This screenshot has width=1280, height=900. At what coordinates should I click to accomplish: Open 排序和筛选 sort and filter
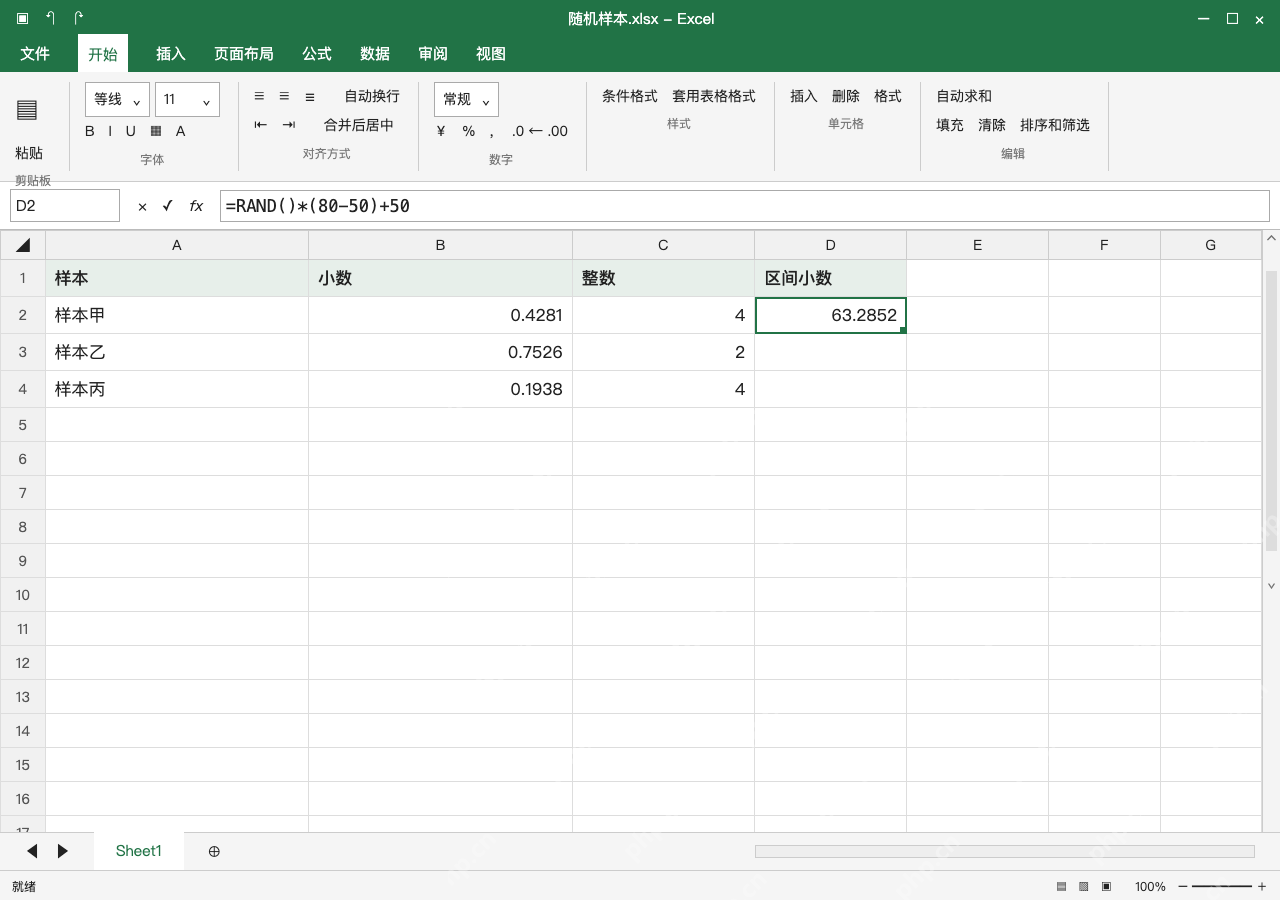point(1055,125)
